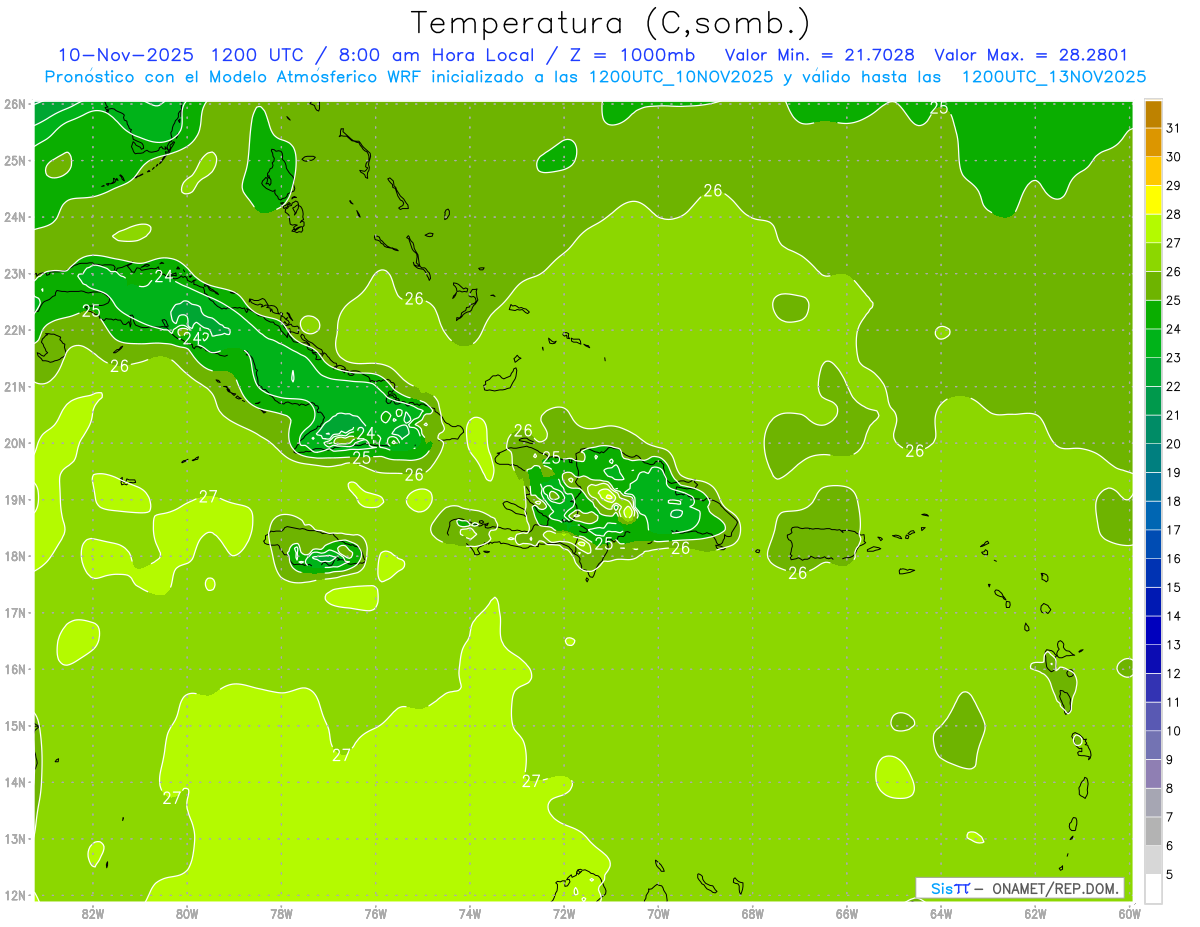The height and width of the screenshot is (927, 1200).
Task: Click the '18N' latitude axis label
Action: point(15,556)
